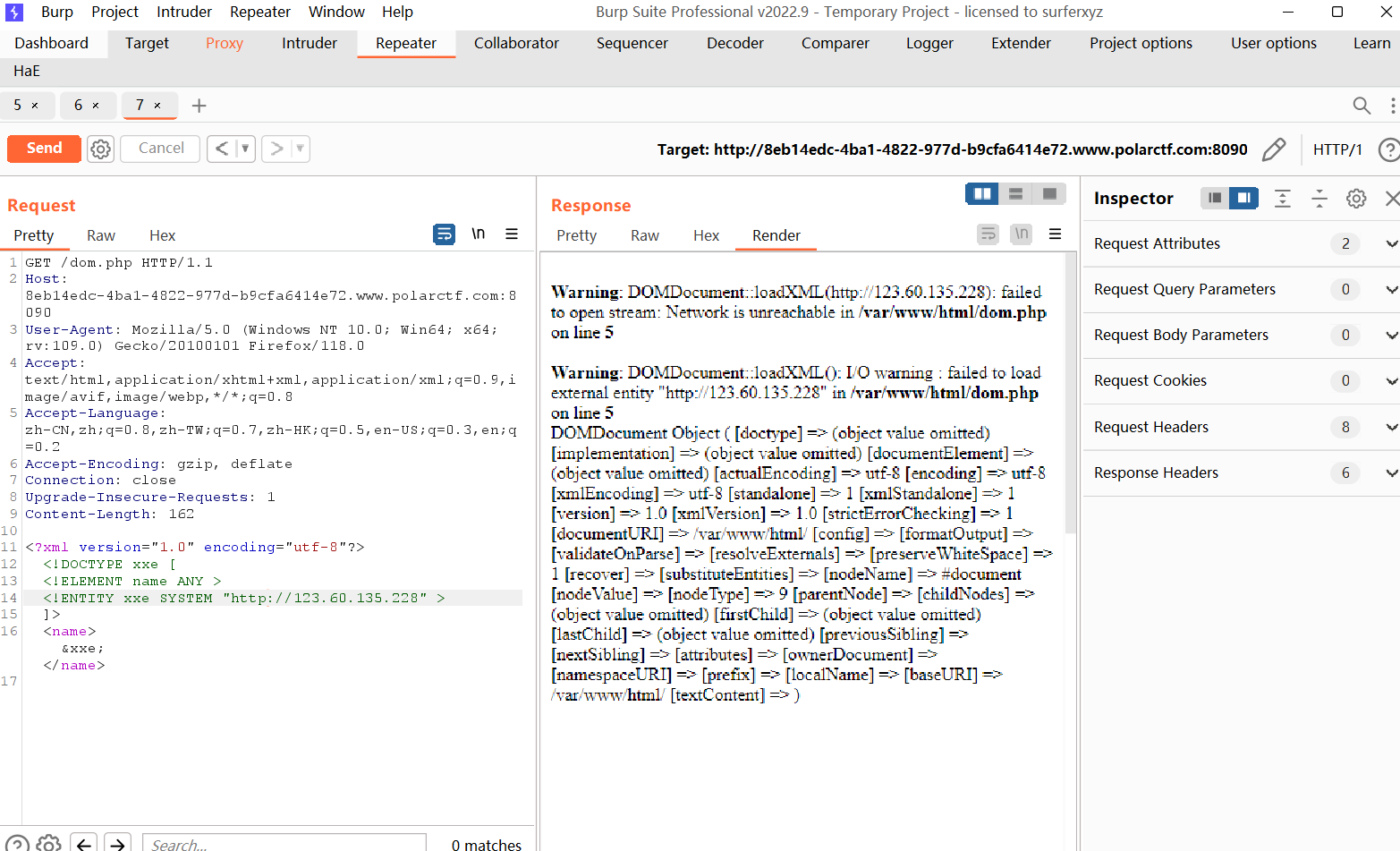This screenshot has height=851, width=1400.
Task: Edit target with pencil icon
Action: coord(1274,149)
